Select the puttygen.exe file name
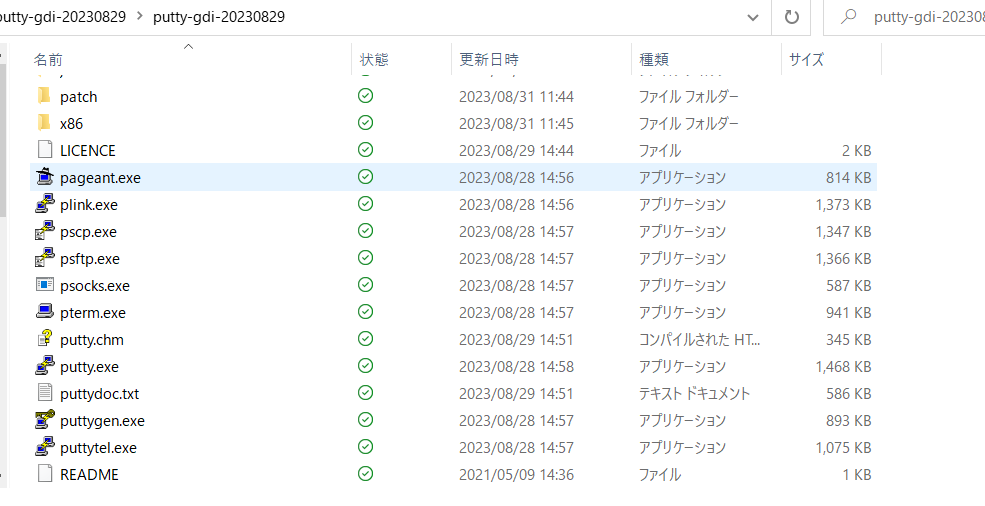Viewport: 985px width, 506px height. point(102,421)
